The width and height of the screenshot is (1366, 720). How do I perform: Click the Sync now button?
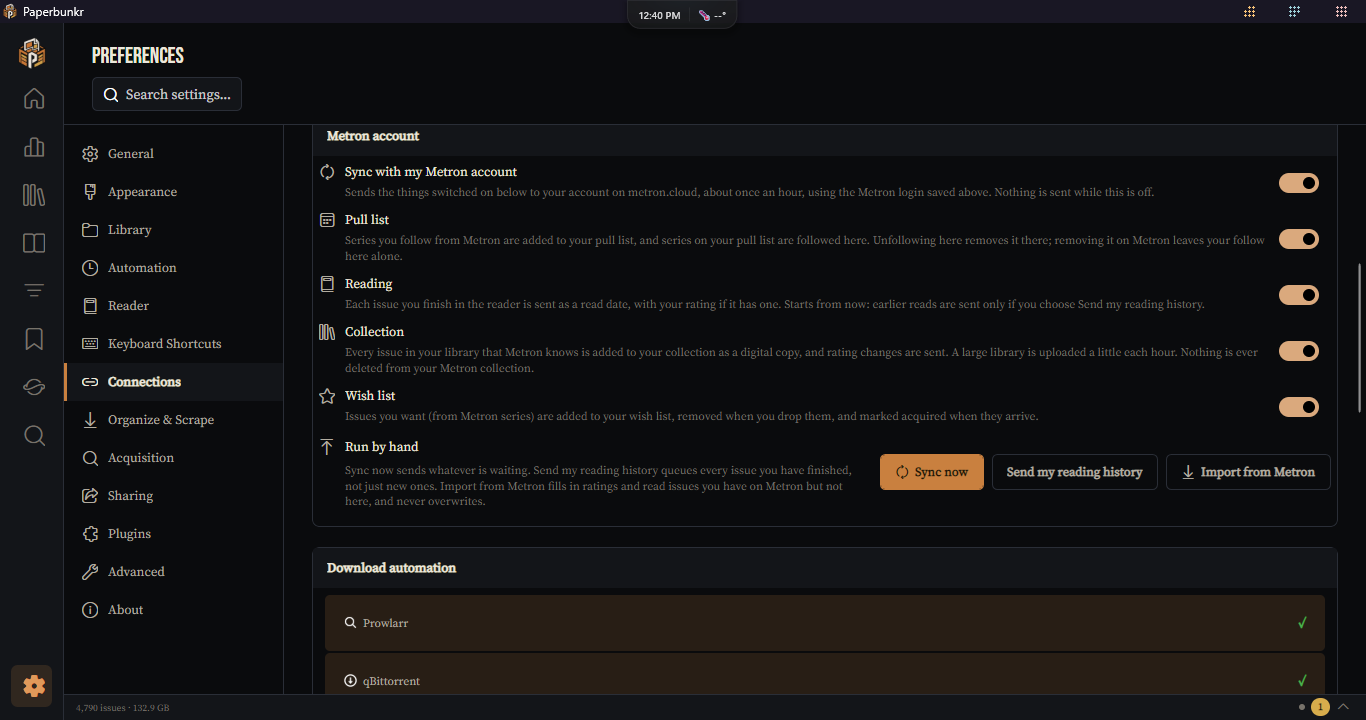tap(932, 472)
